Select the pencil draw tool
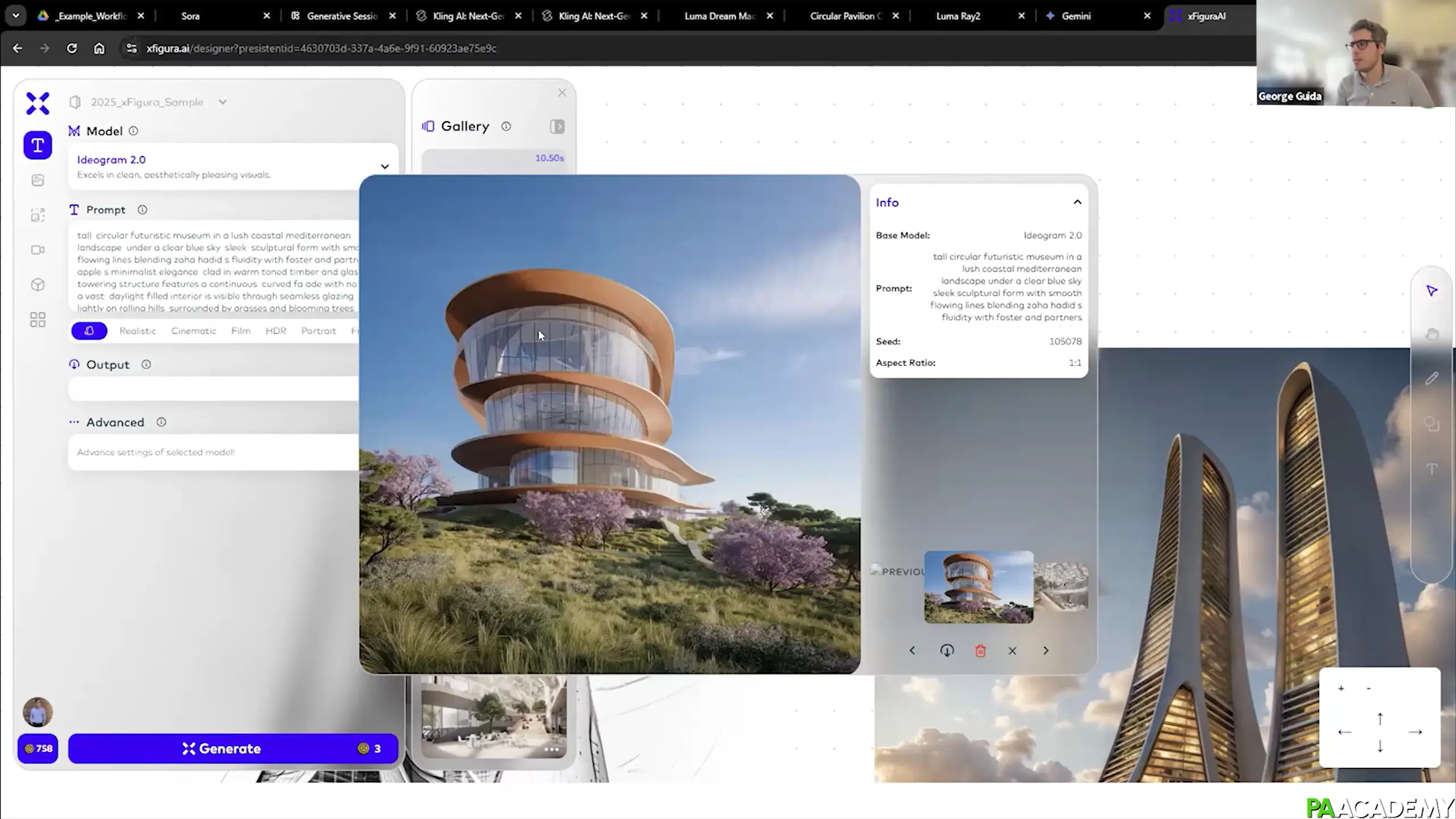This screenshot has height=819, width=1456. pyautogui.click(x=1432, y=378)
